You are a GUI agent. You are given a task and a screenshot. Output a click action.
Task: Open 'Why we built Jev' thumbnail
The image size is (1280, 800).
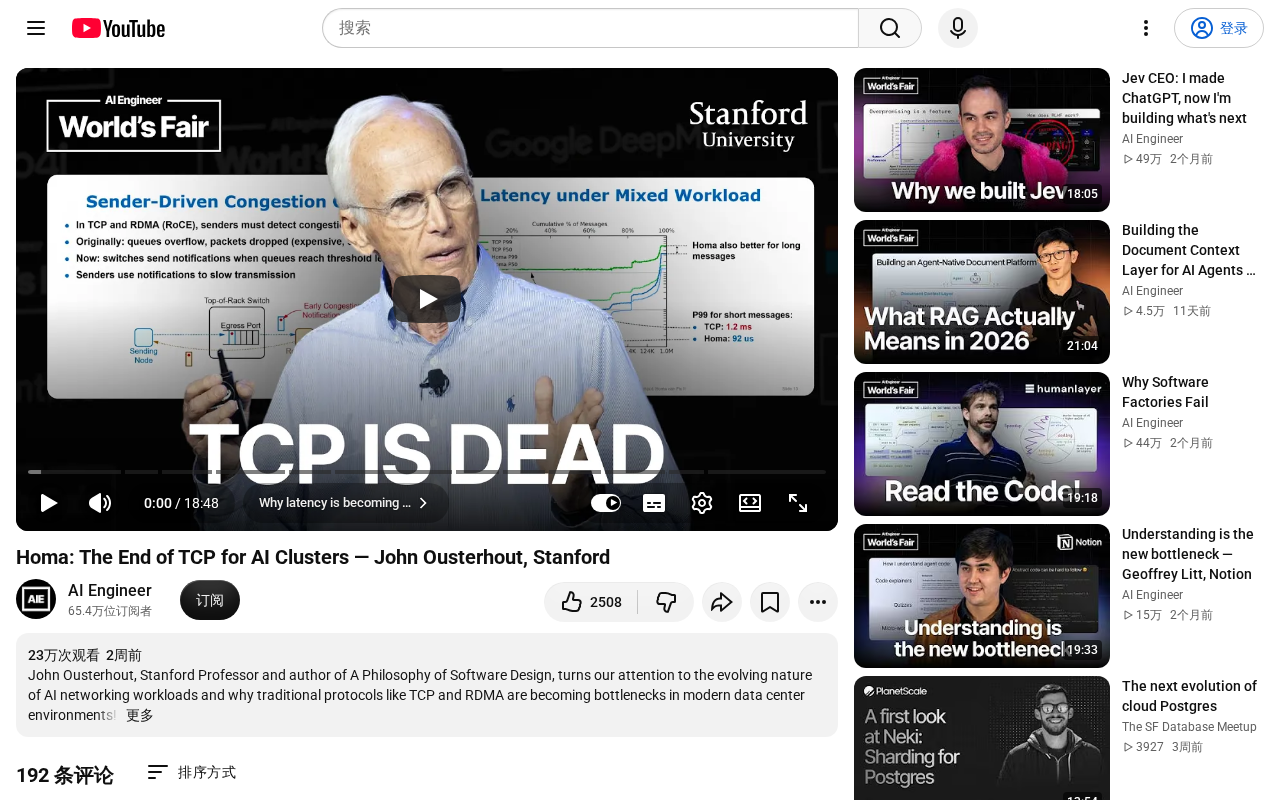[x=982, y=140]
